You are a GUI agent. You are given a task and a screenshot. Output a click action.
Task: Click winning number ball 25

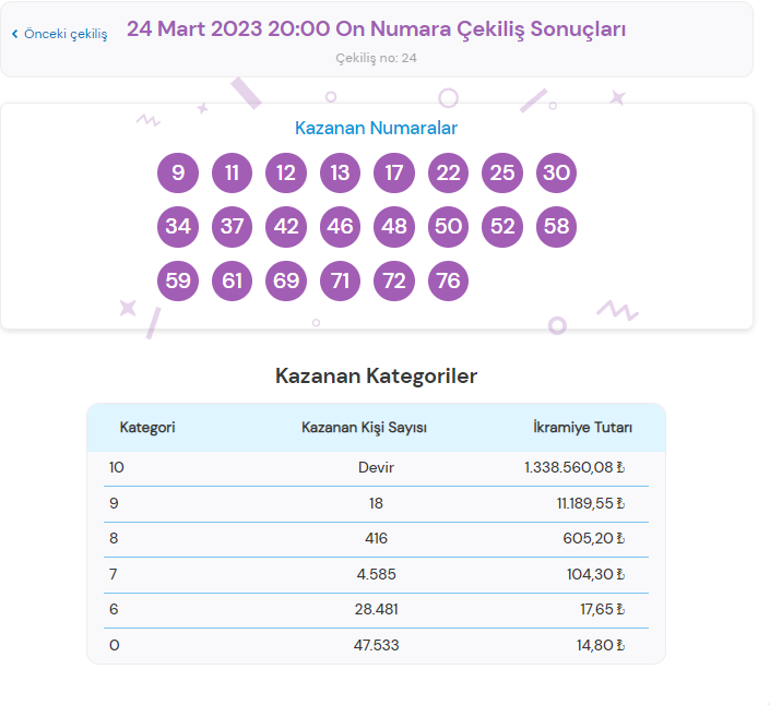click(502, 173)
